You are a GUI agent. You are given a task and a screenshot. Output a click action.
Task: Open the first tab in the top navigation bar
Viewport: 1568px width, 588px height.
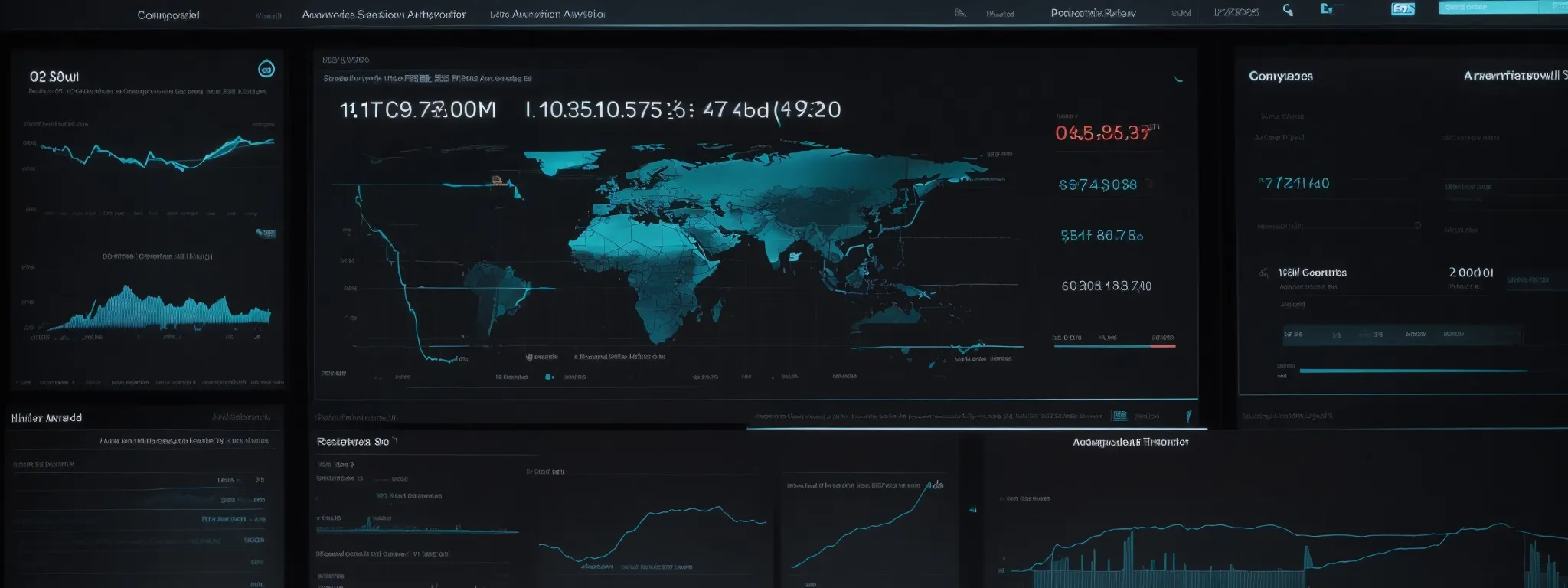168,15
